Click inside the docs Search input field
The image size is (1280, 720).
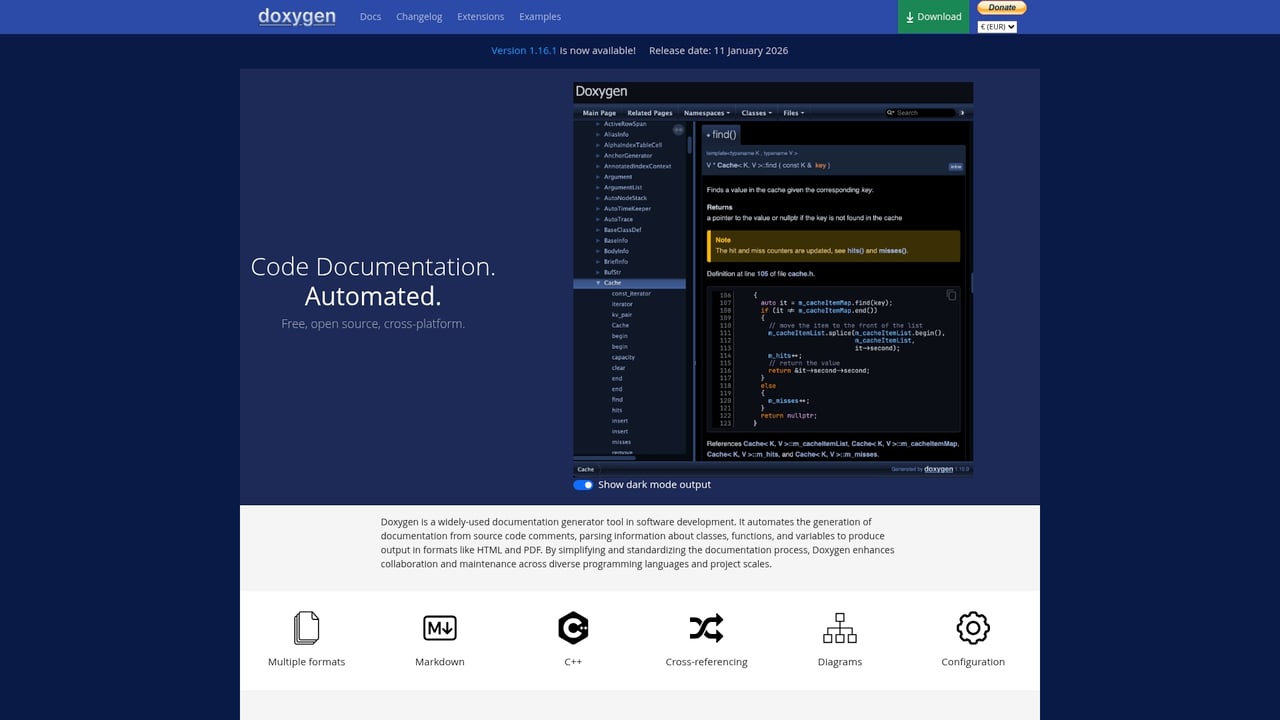pyautogui.click(x=925, y=113)
